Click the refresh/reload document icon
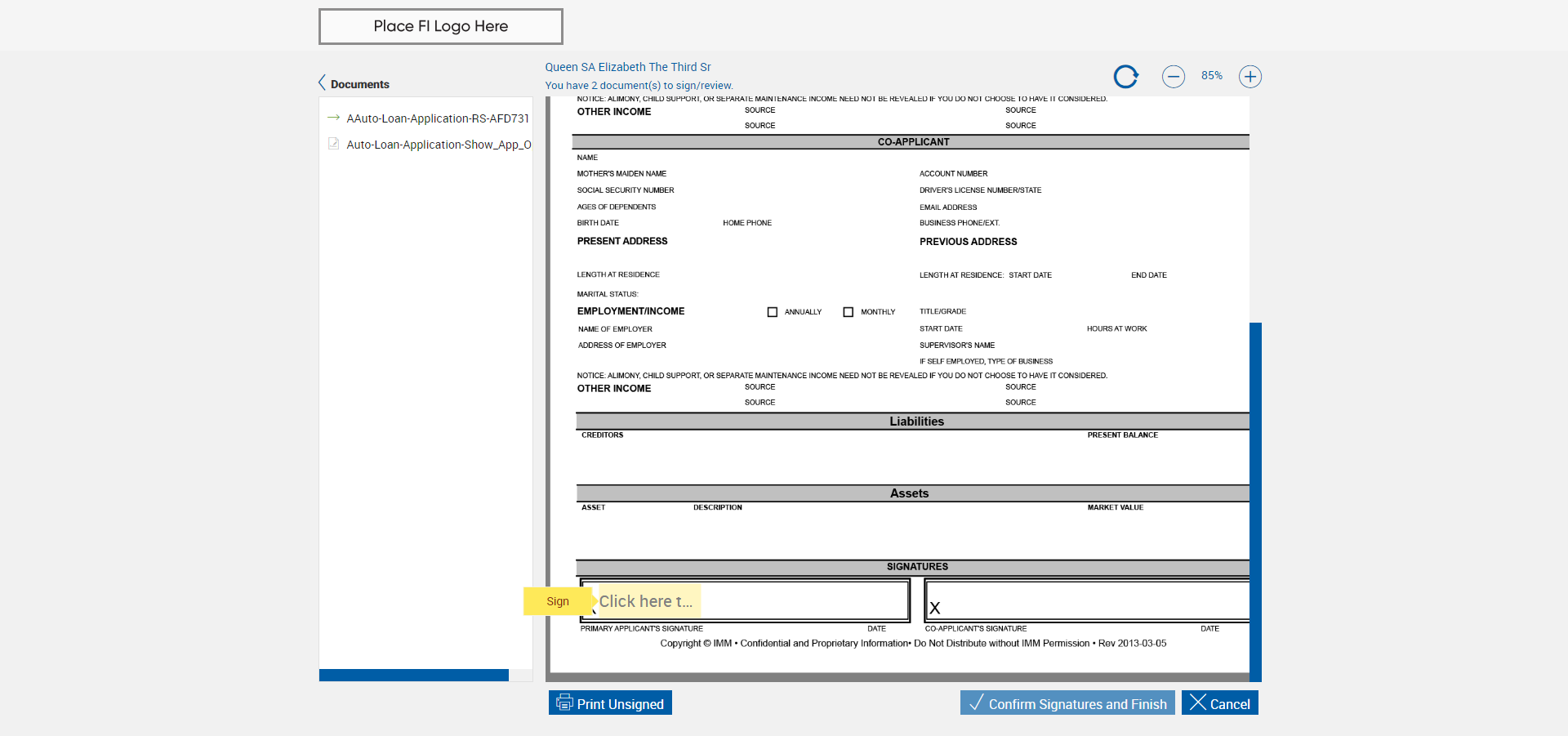 click(1126, 76)
